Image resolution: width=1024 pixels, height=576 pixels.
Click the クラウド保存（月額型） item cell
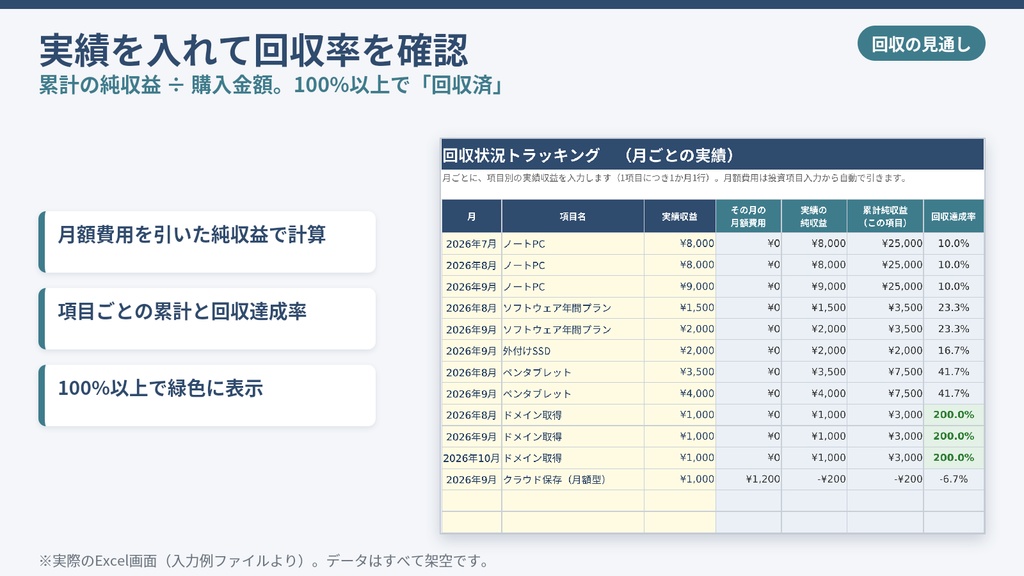click(573, 479)
